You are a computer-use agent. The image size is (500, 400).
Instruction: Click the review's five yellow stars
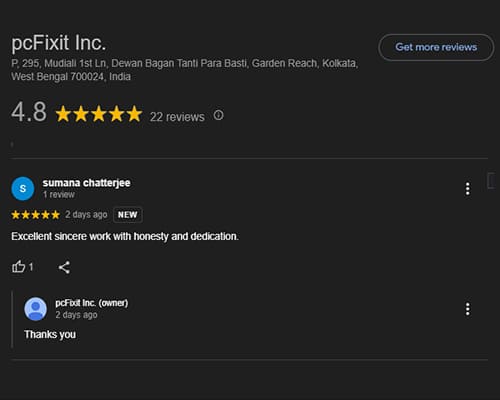point(36,215)
